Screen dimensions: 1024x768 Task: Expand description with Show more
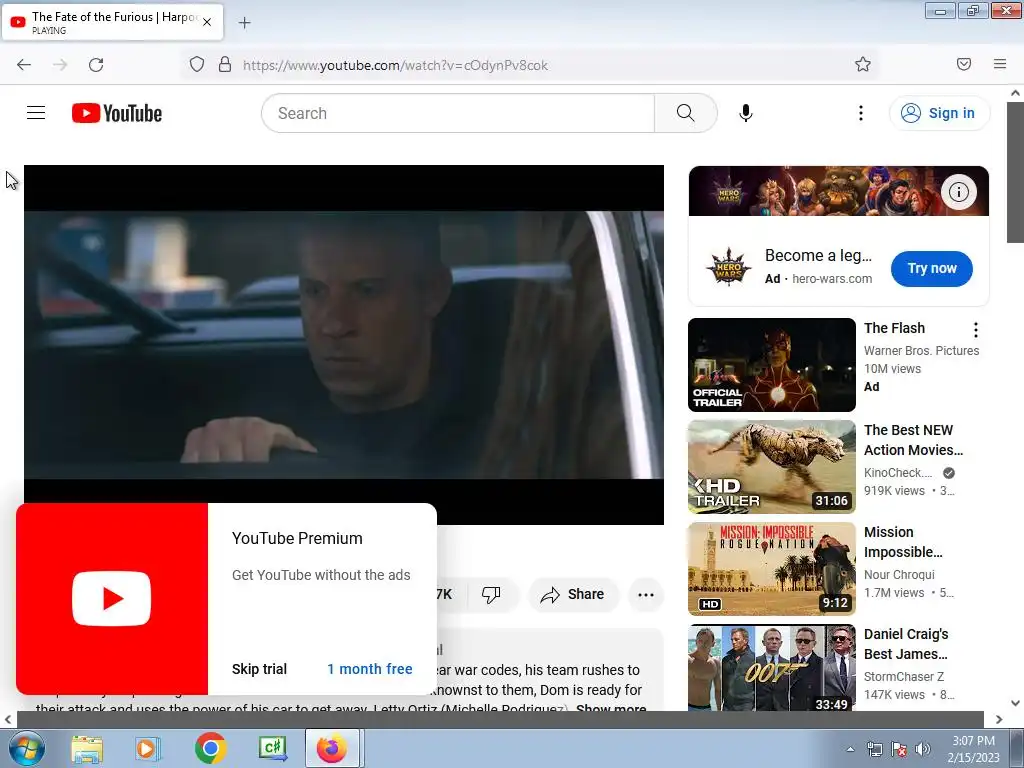point(611,707)
